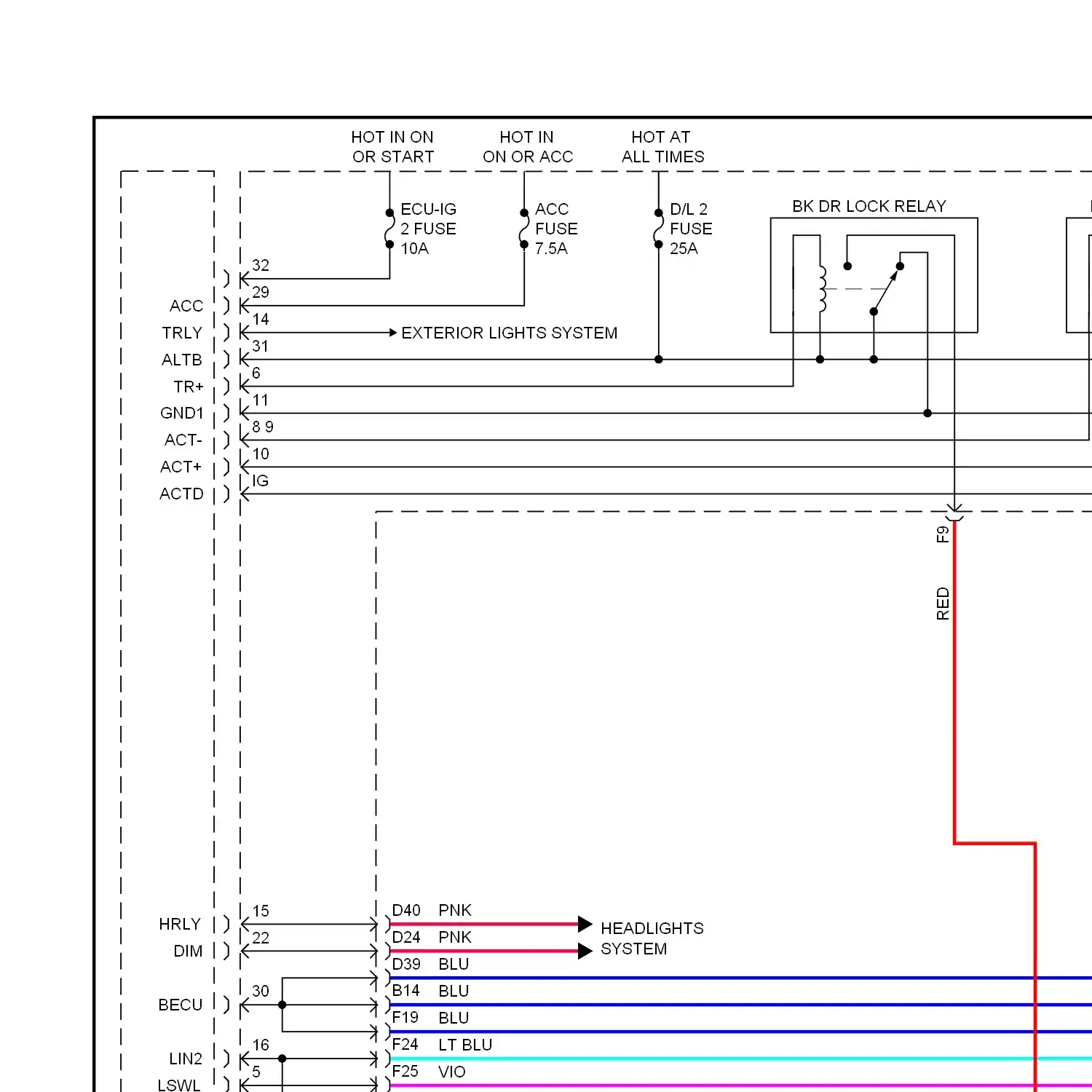This screenshot has width=1092, height=1092.
Task: Click the HEADLIGHTS SYSTEM reference text
Action: tap(652, 938)
